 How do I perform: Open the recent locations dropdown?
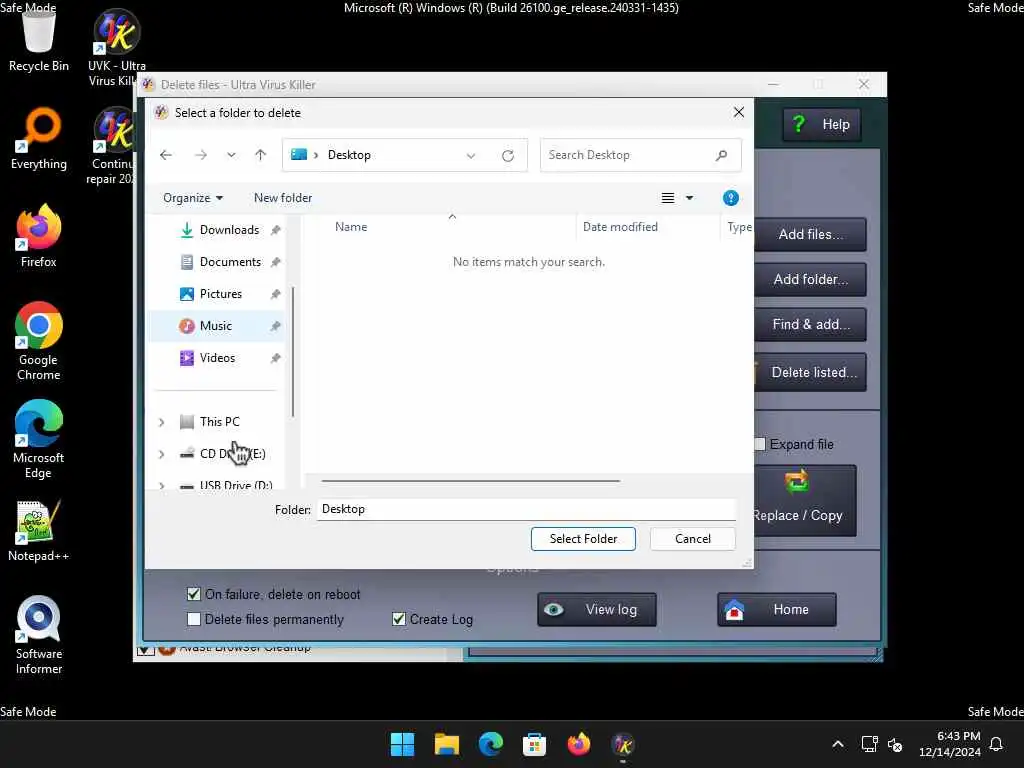[231, 155]
